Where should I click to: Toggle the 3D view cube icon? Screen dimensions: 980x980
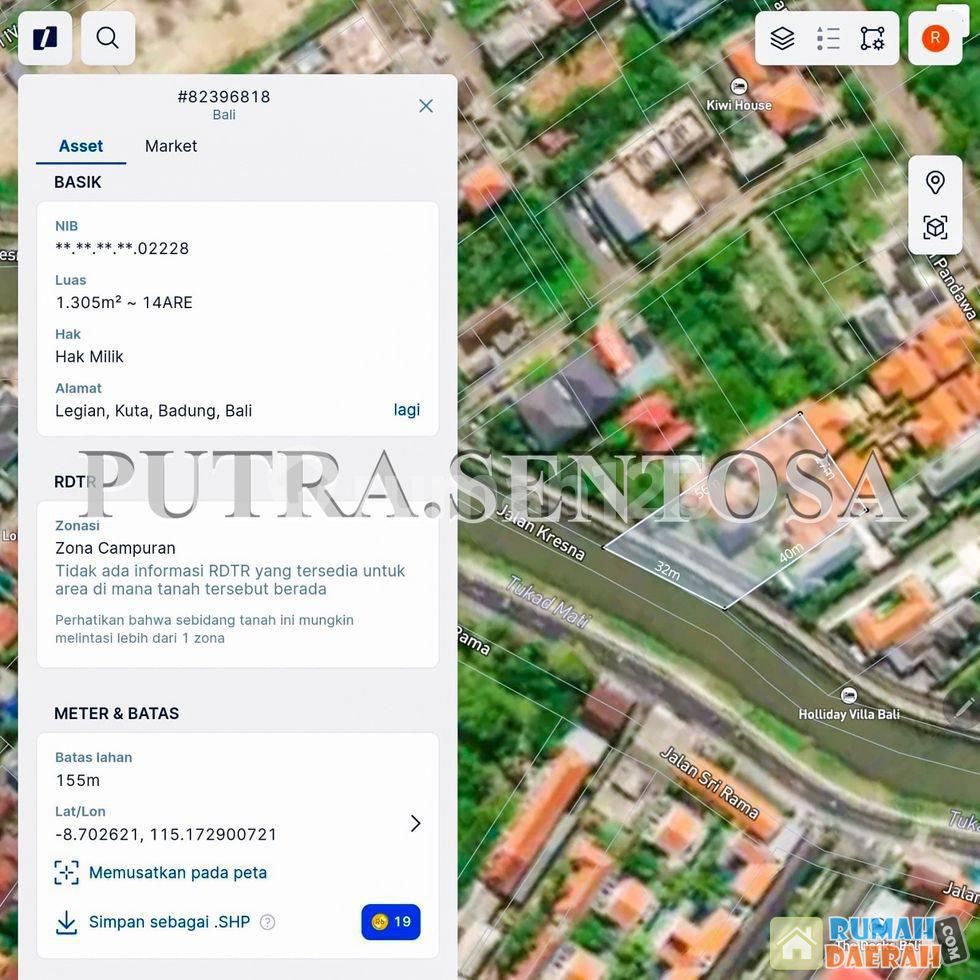point(935,228)
